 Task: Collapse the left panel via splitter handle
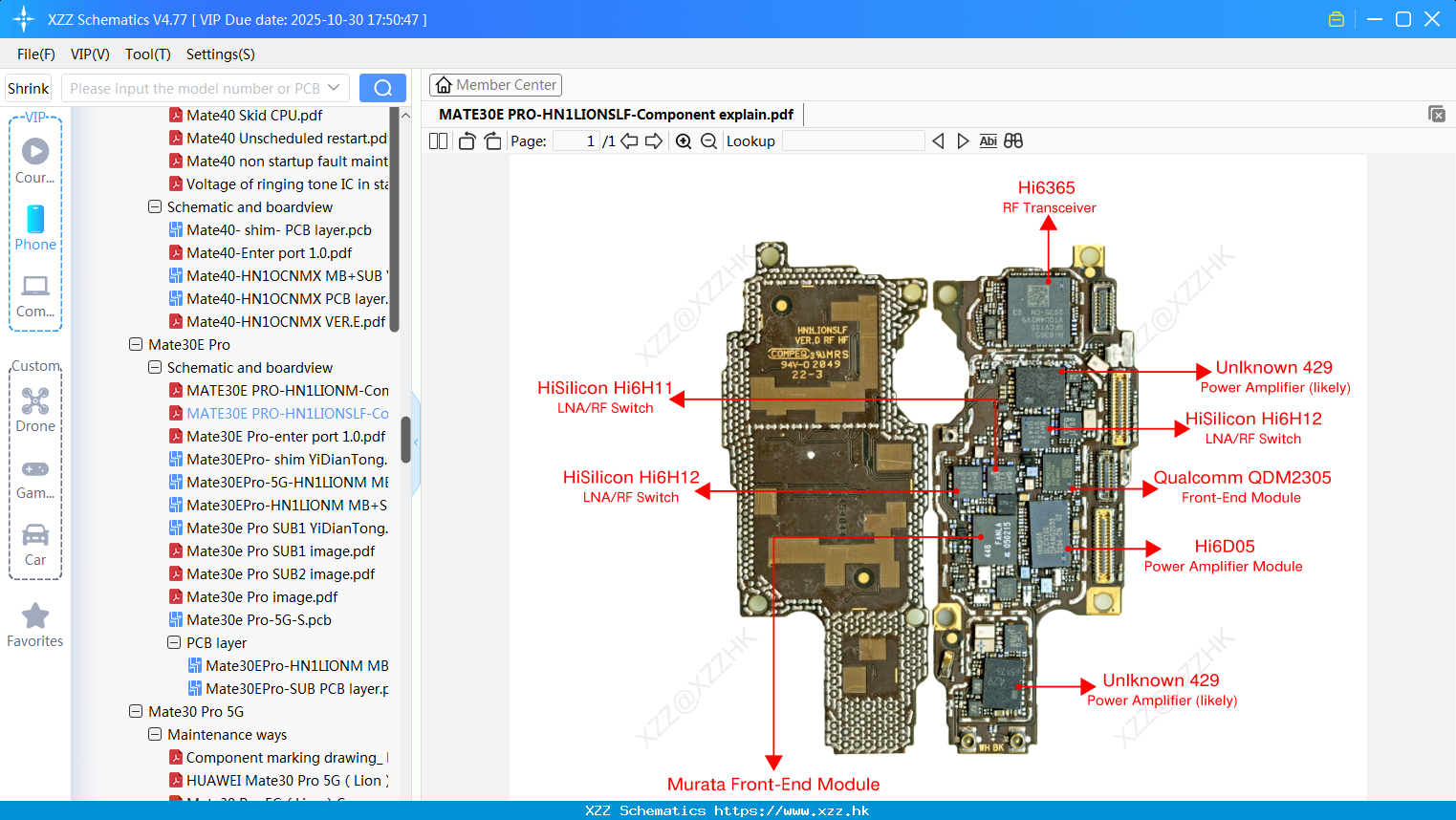click(416, 442)
